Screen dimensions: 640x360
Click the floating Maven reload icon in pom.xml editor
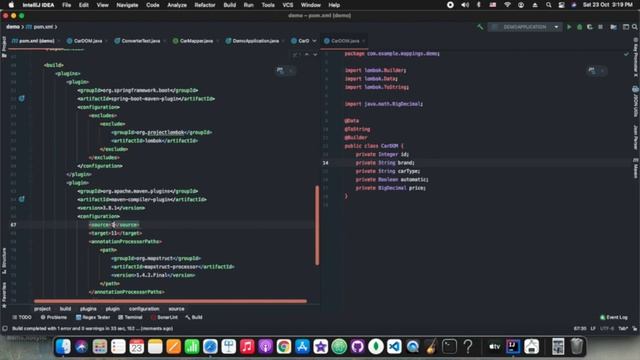point(280,71)
